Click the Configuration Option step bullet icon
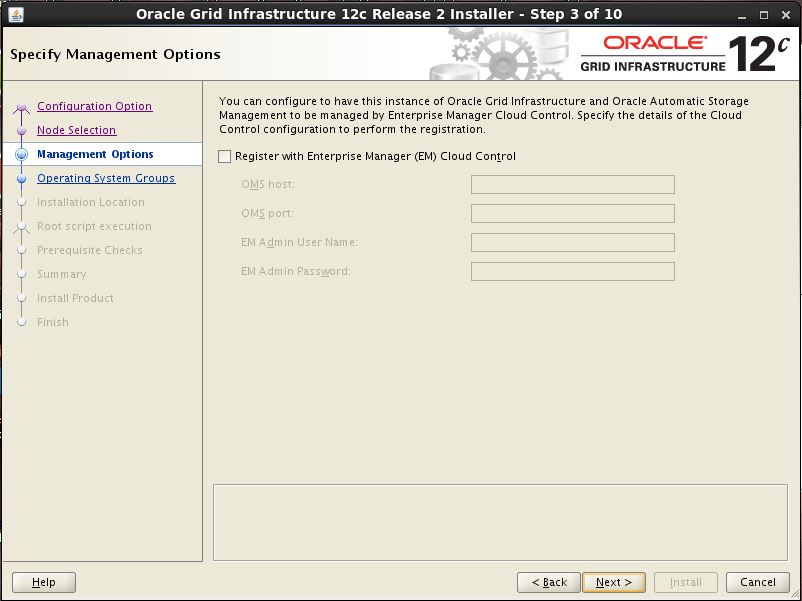This screenshot has width=802, height=601. tap(21, 107)
